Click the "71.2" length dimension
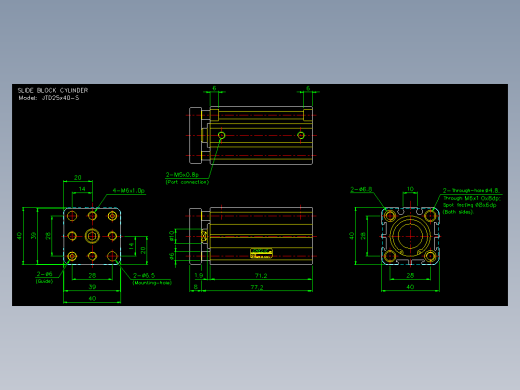This screenshot has width=520, height=390. click(x=261, y=276)
